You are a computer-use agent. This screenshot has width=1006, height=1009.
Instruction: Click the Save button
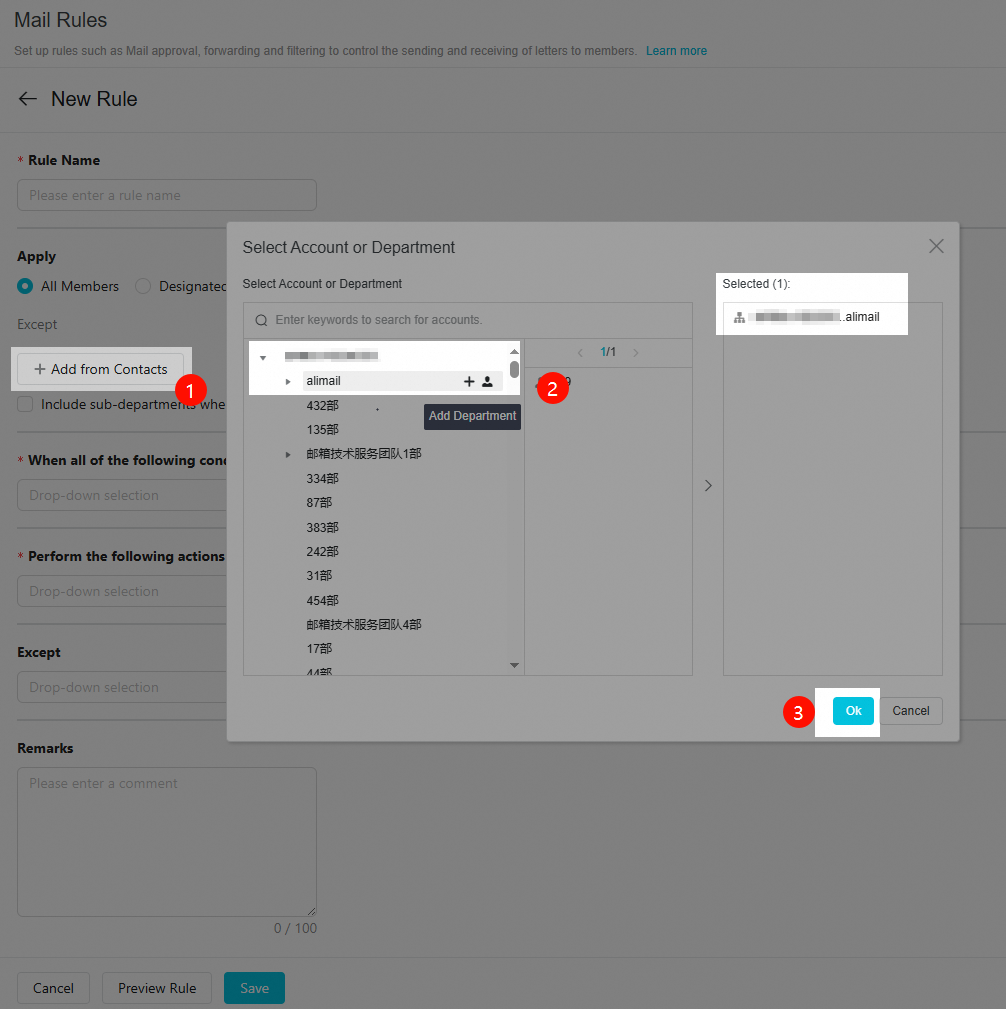(x=254, y=988)
